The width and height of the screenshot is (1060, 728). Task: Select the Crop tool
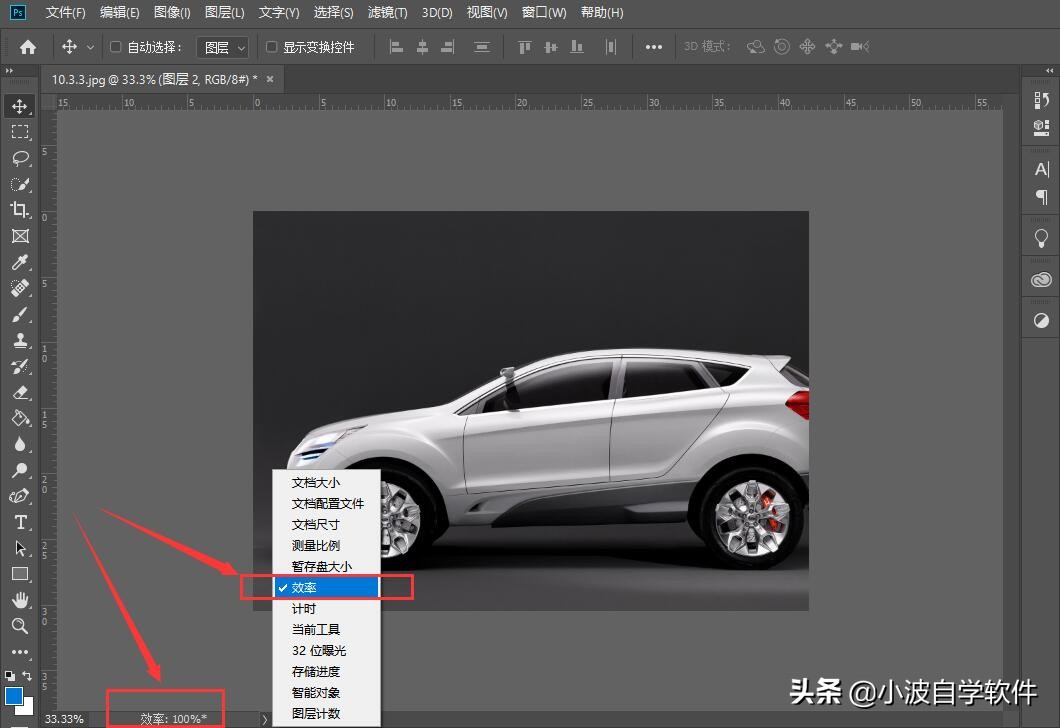tap(20, 210)
